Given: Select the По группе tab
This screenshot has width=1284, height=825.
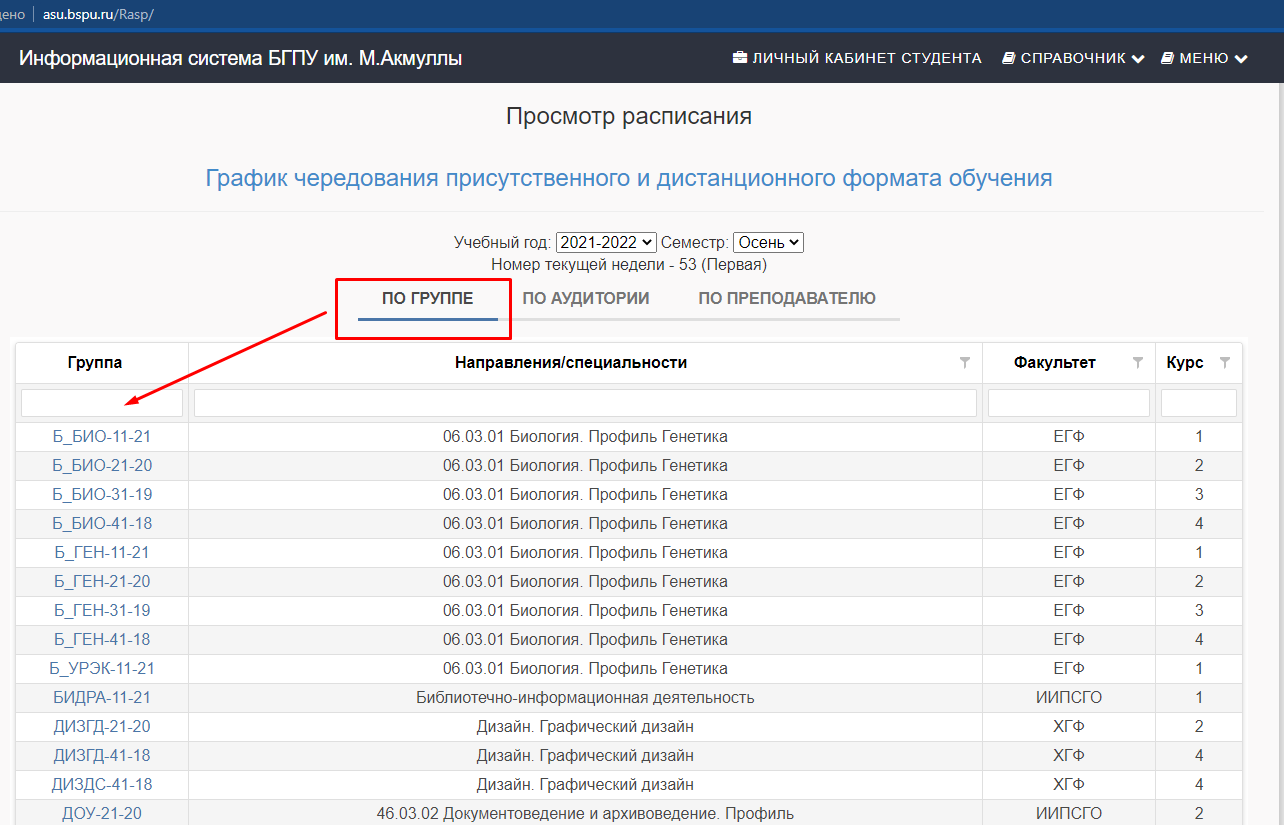Looking at the screenshot, I should point(427,298).
